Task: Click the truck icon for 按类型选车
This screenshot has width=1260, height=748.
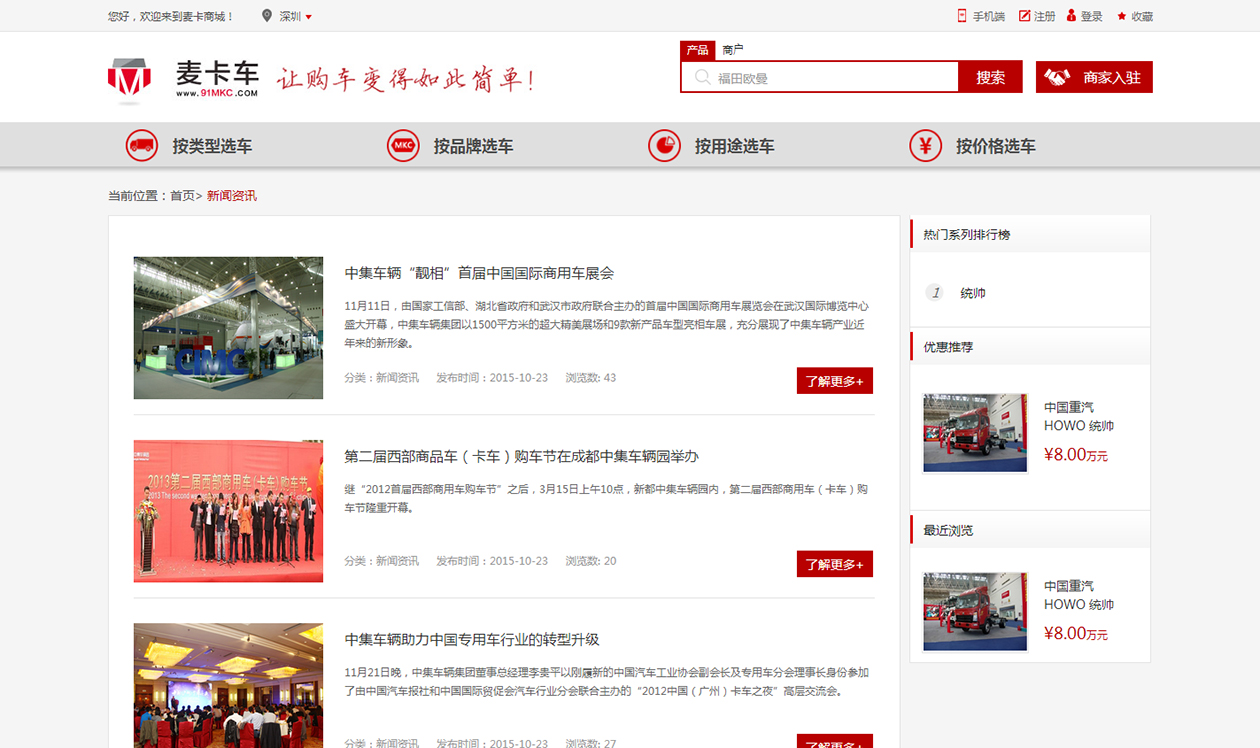Action: 142,145
